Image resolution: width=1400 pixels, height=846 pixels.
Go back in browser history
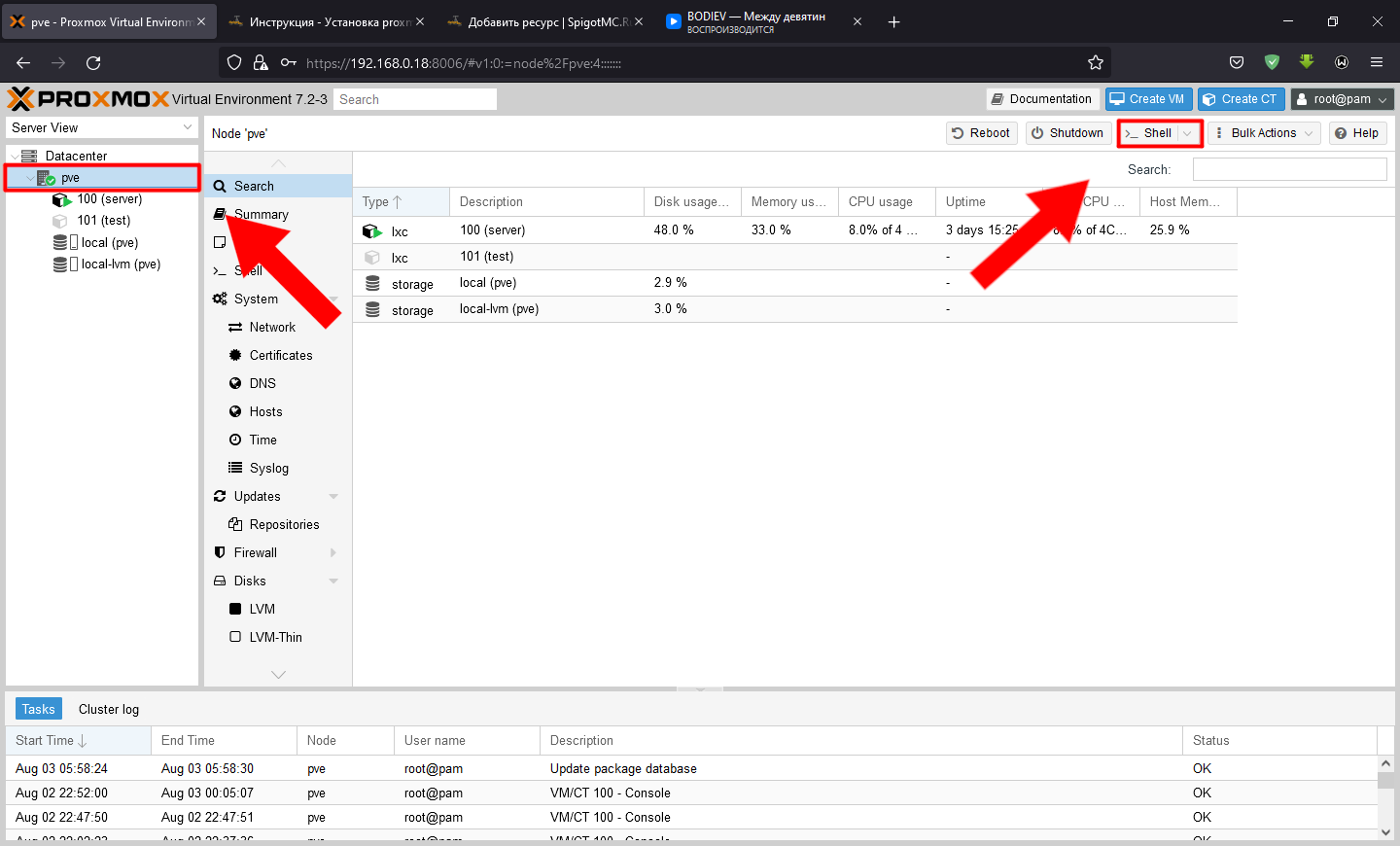pos(23,62)
